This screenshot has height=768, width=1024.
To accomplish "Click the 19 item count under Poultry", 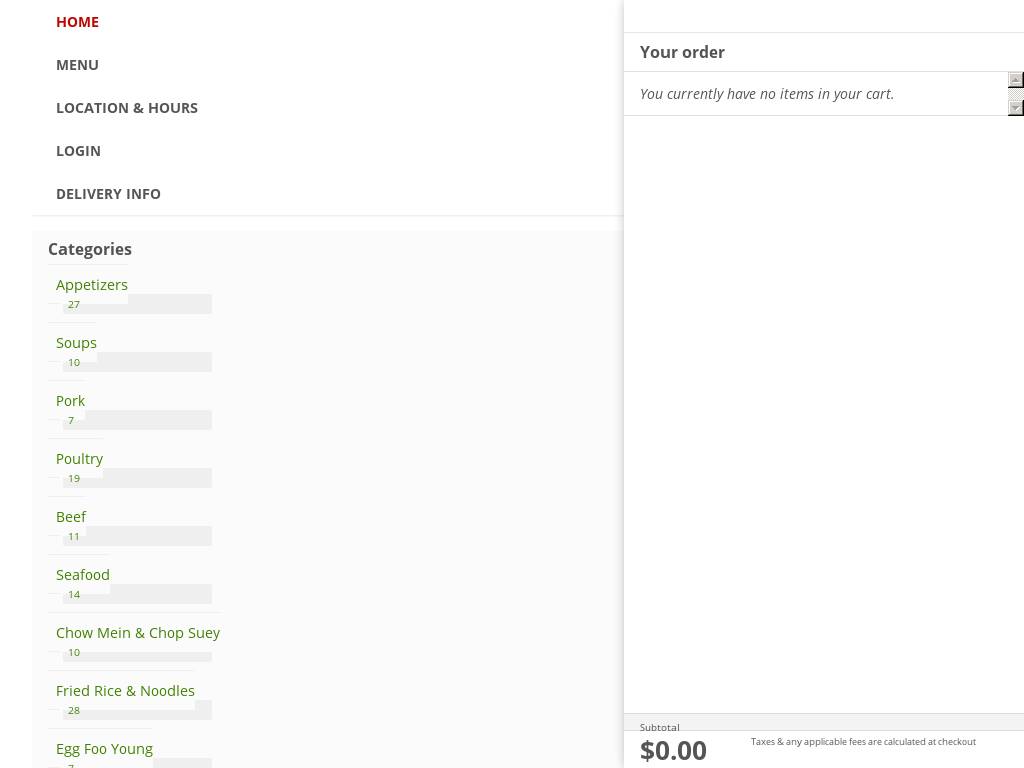I will pyautogui.click(x=74, y=478).
